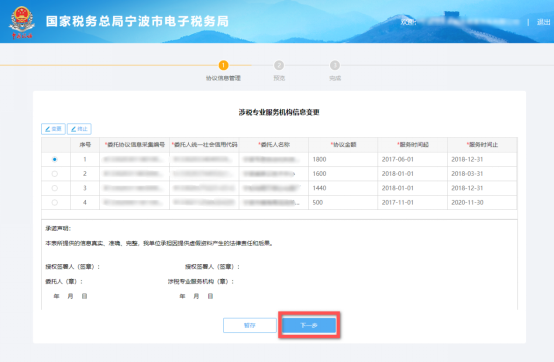Click the 终止 (terminate) button
This screenshot has height=362, width=554.
point(79,129)
